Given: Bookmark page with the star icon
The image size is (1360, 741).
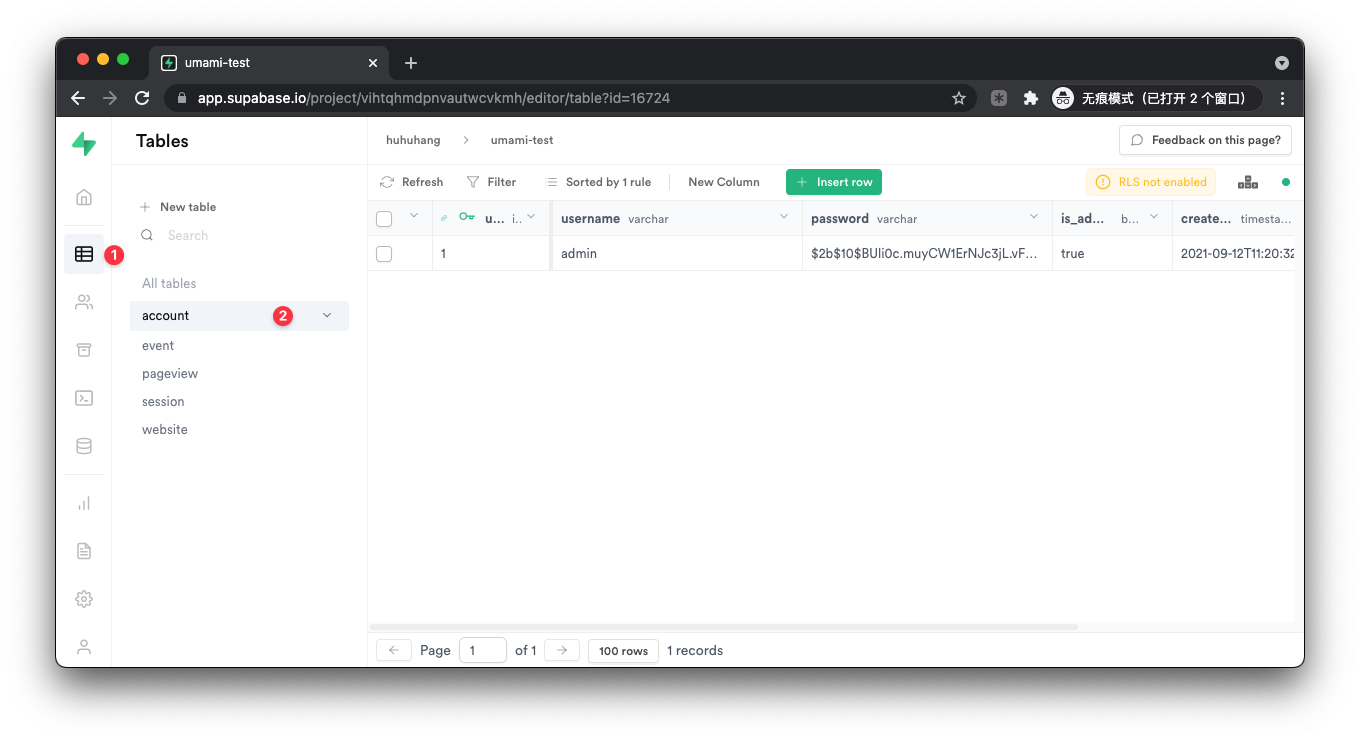Looking at the screenshot, I should point(959,98).
